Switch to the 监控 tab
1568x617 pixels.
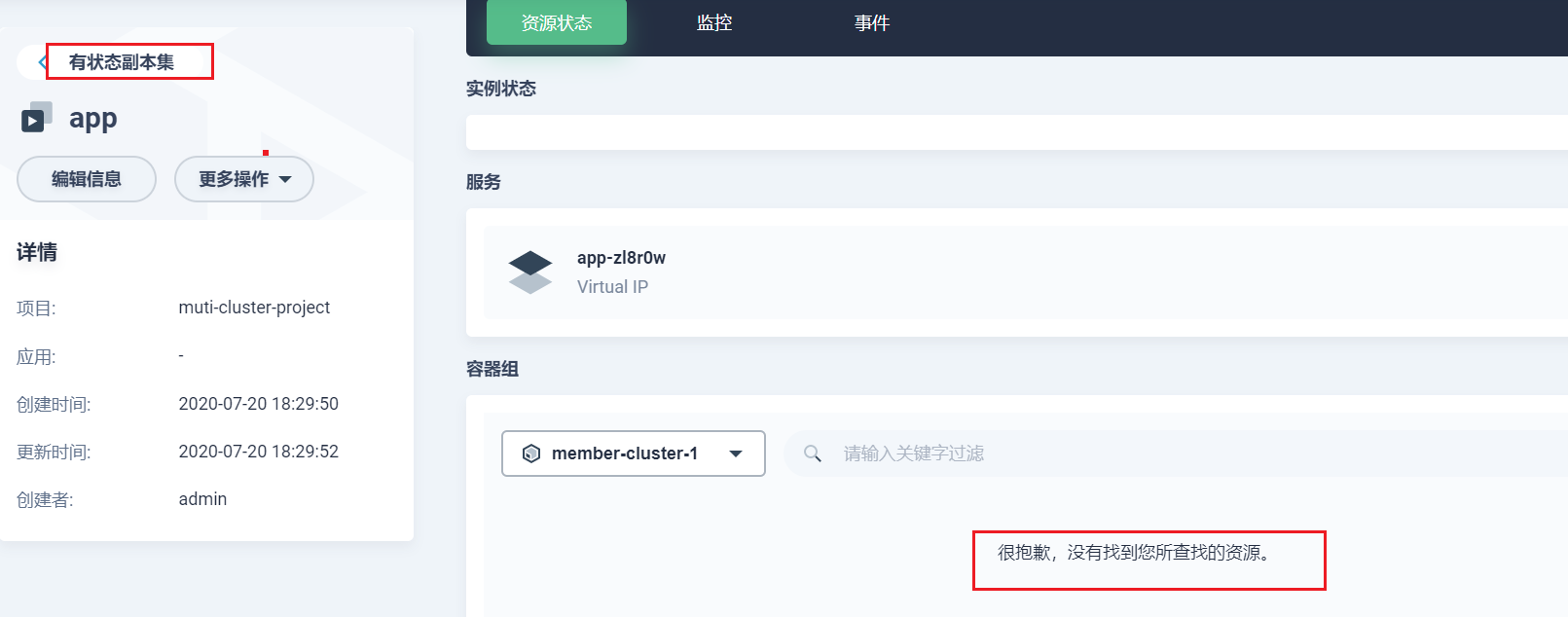pos(714,22)
